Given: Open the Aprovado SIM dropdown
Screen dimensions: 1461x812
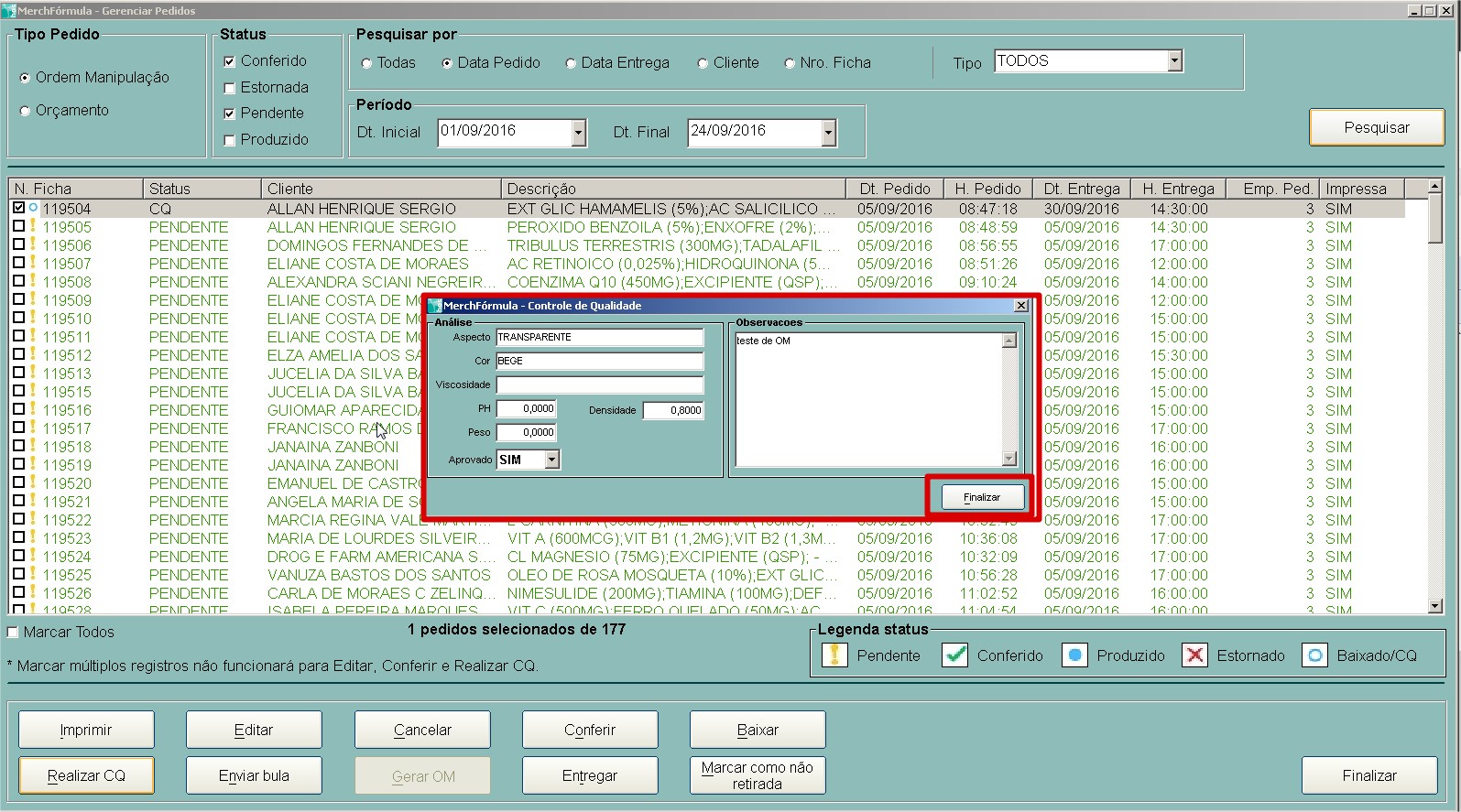Looking at the screenshot, I should coord(551,460).
